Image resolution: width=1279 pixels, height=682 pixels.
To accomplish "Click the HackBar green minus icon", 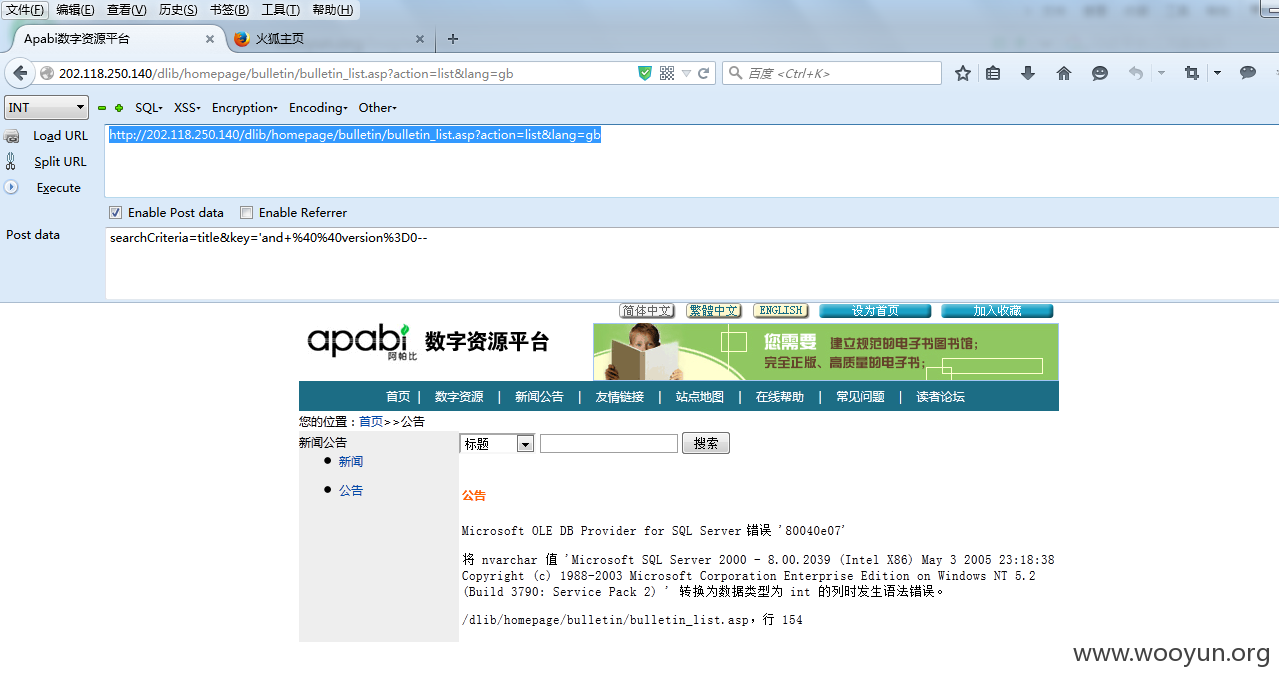I will 102,108.
